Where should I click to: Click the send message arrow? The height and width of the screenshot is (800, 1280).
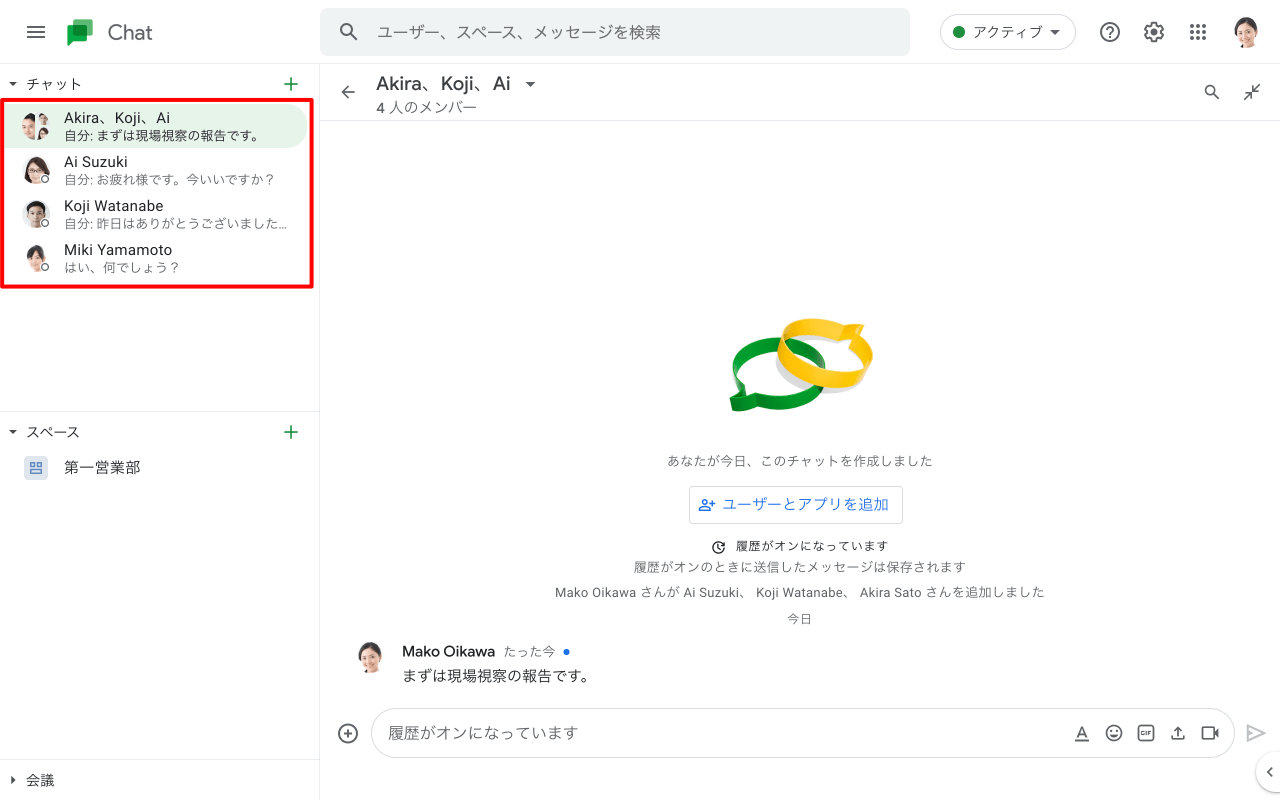coord(1256,733)
